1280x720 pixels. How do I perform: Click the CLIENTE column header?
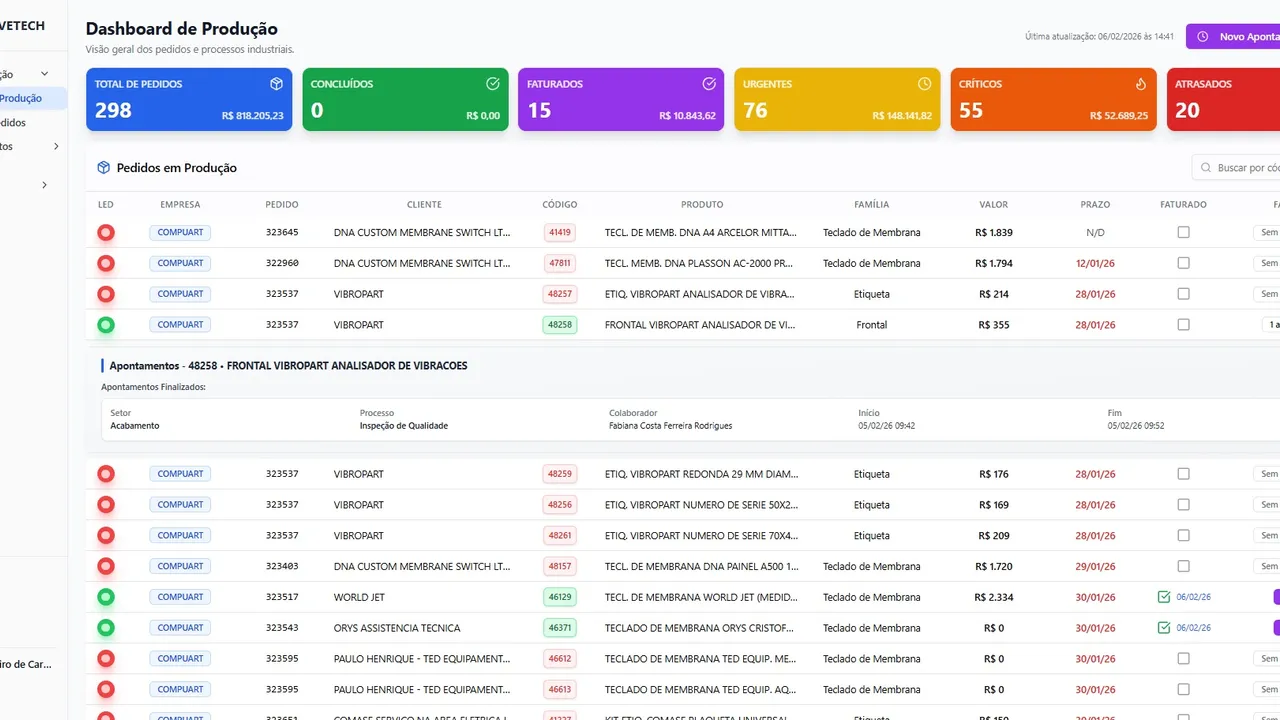click(x=424, y=205)
